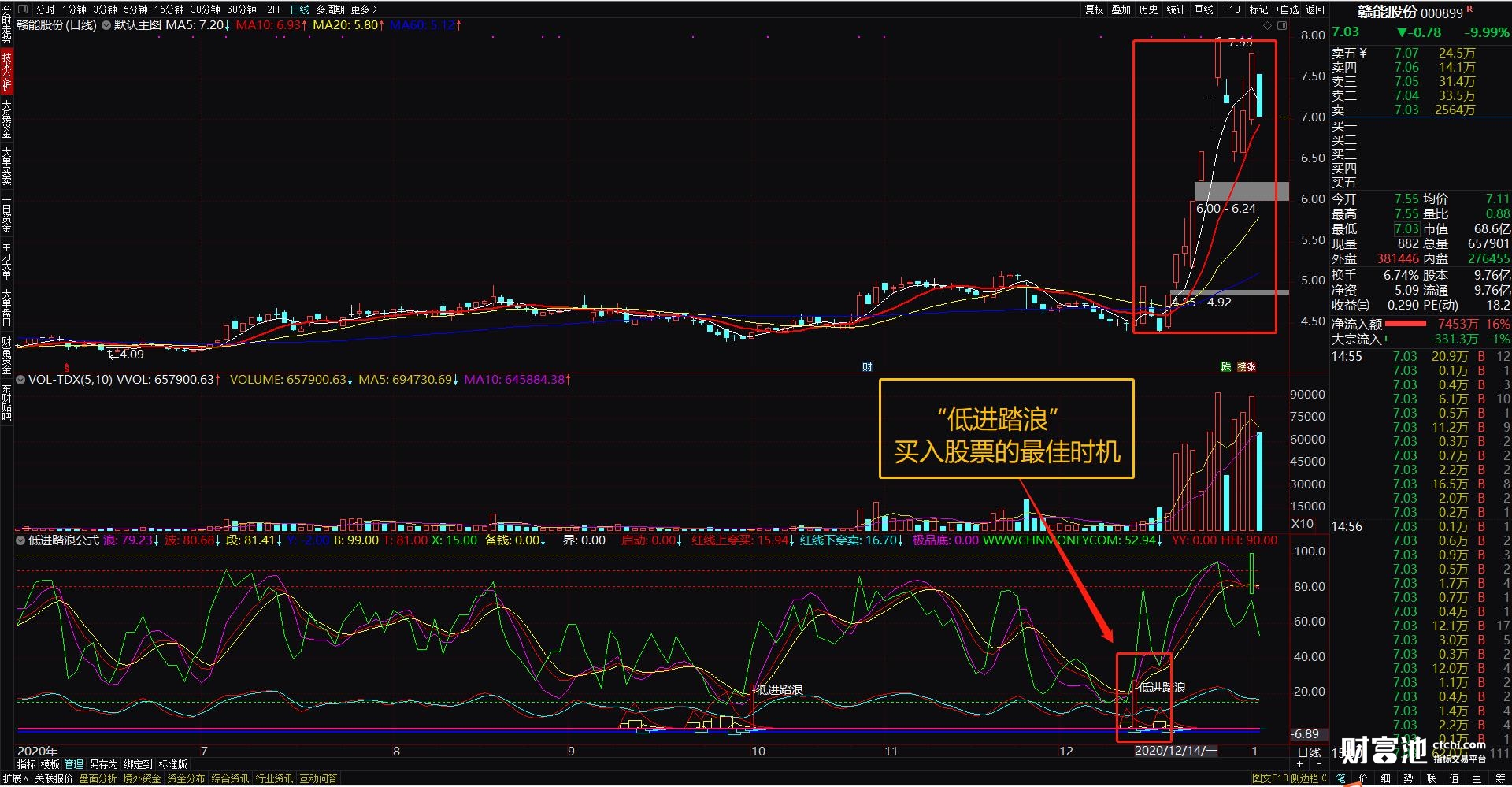Open F10 company info
This screenshot has height=787, width=1512.
pyautogui.click(x=1232, y=9)
